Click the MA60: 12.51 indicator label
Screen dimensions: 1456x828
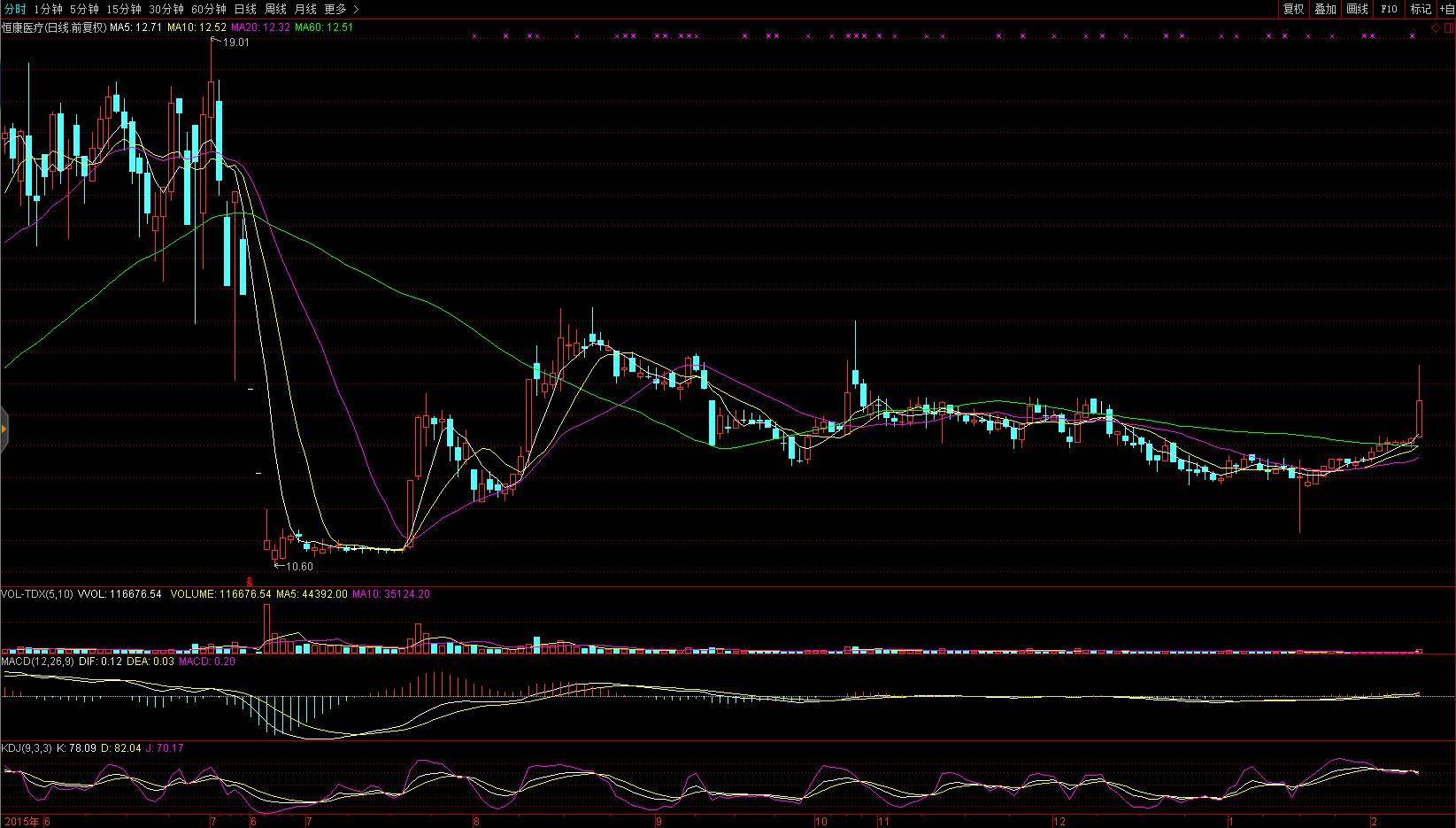point(324,27)
